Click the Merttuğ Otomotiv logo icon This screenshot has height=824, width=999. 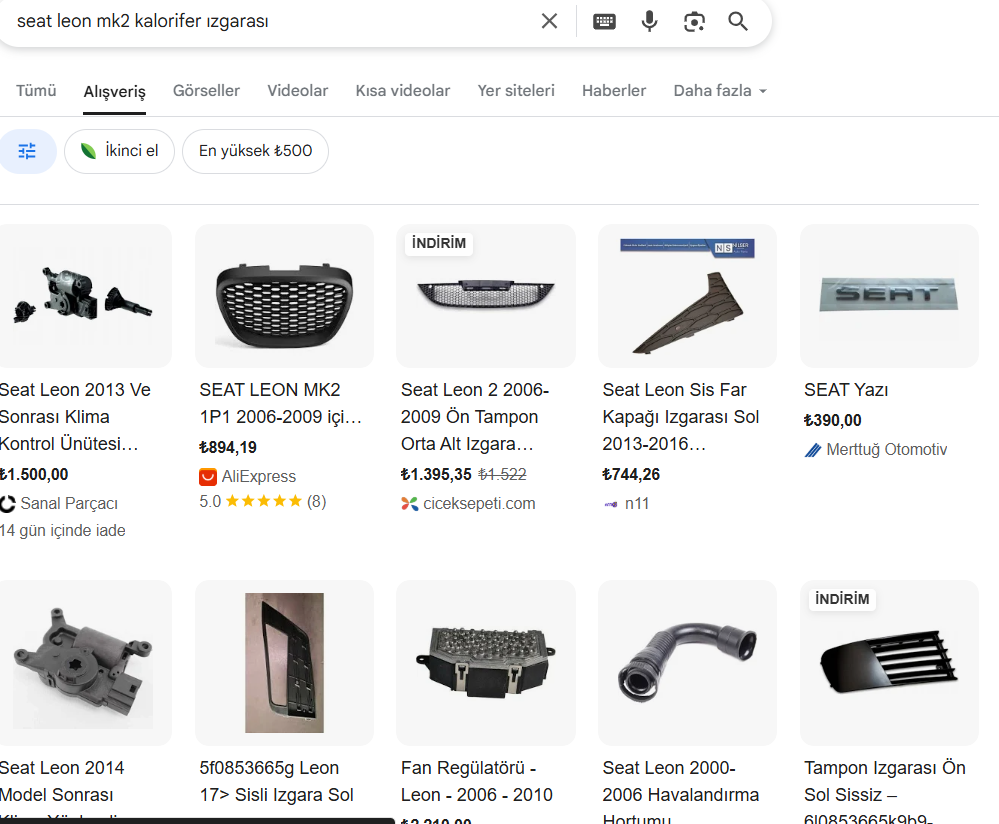[x=812, y=450]
